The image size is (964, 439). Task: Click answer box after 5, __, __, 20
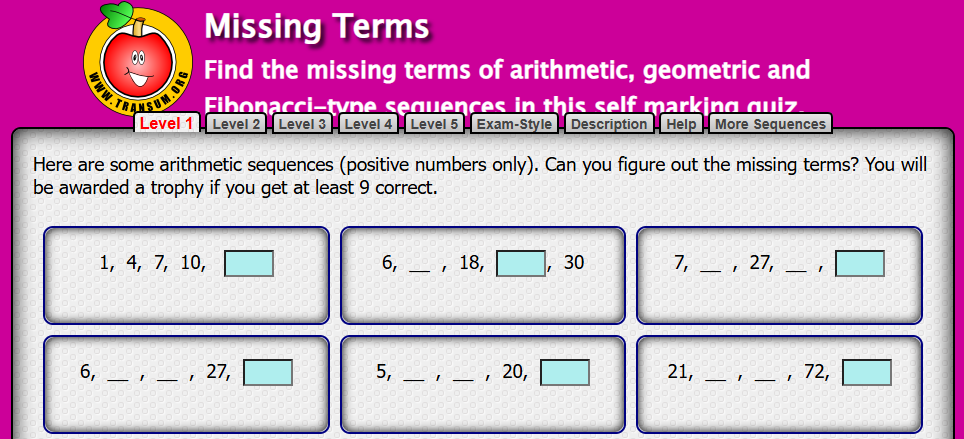pos(565,373)
